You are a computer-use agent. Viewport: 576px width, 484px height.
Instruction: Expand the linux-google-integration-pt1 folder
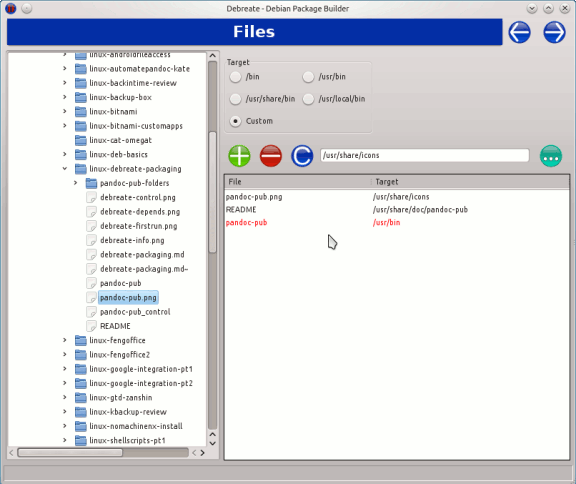pos(65,369)
